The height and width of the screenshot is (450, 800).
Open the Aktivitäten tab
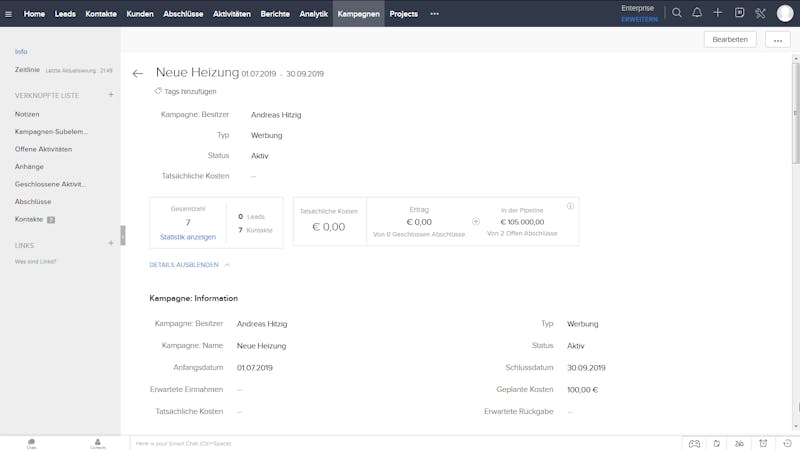point(232,14)
